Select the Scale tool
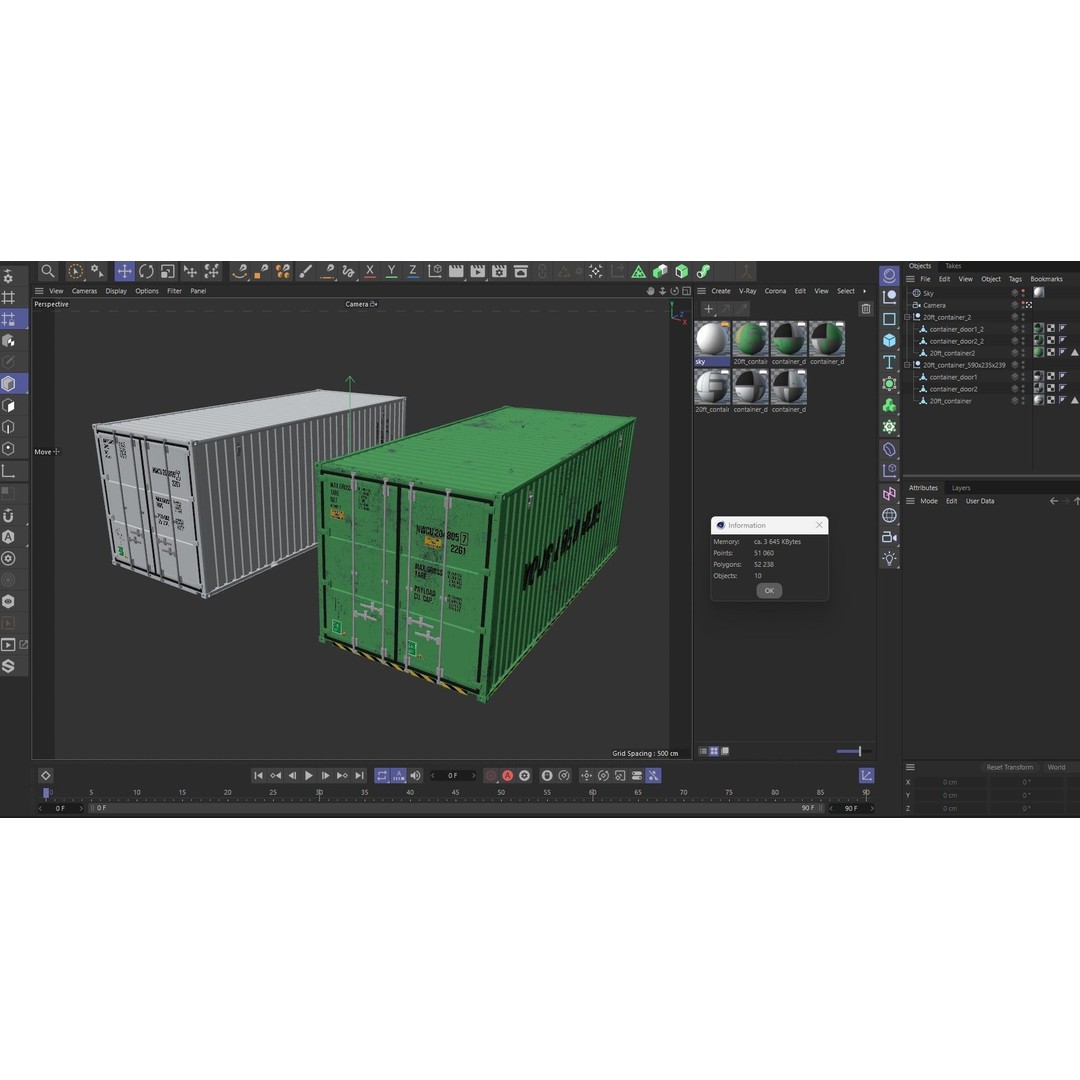 point(167,271)
